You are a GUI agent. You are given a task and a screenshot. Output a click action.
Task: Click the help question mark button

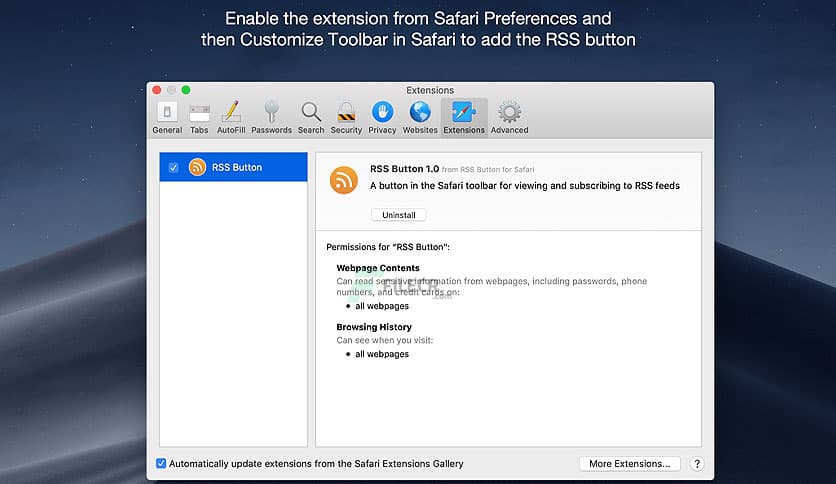(696, 464)
